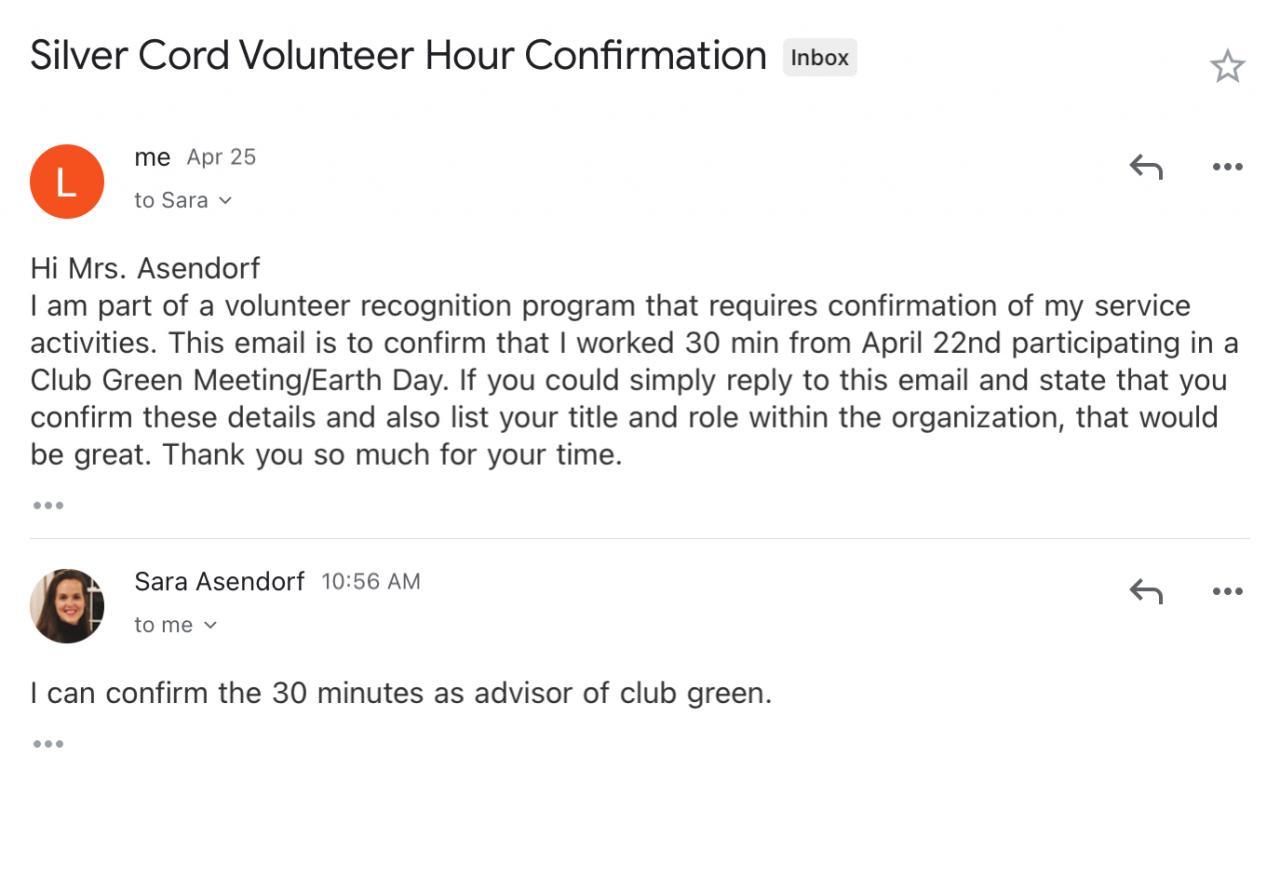Click the Silver Cord Volunteer Hour Confirmation subject
This screenshot has height=879, width=1280.
pos(398,56)
